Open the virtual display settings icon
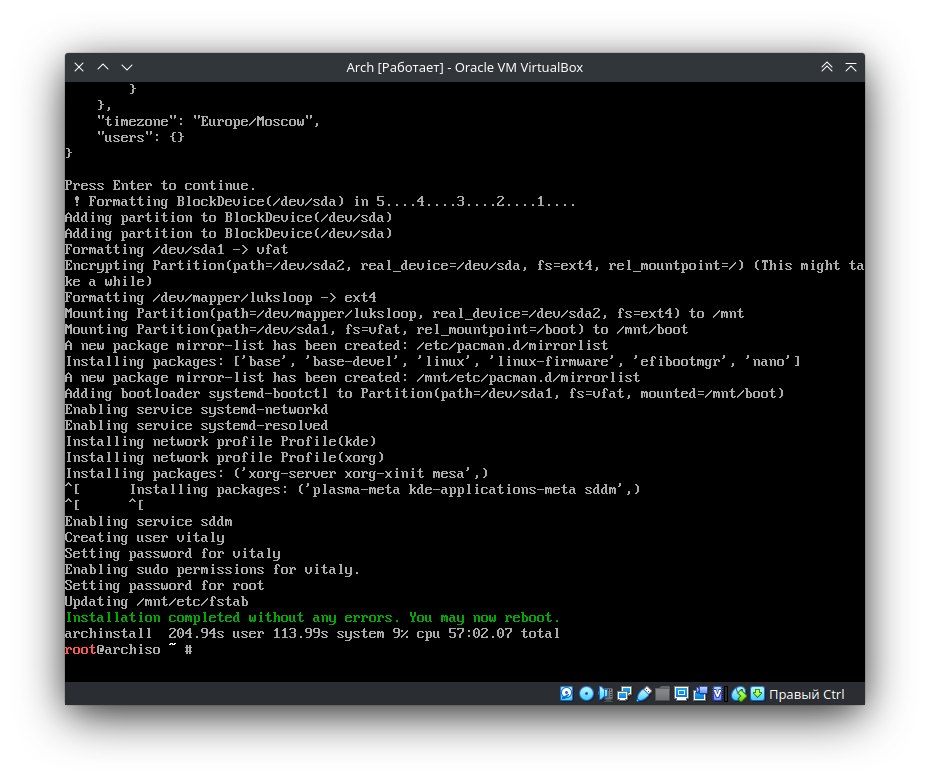The width and height of the screenshot is (930, 782). tap(681, 694)
